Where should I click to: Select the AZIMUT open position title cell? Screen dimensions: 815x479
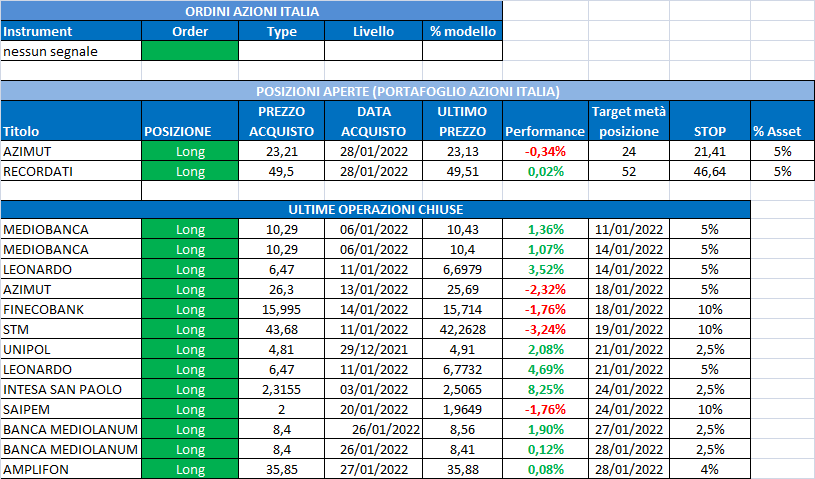(x=71, y=151)
